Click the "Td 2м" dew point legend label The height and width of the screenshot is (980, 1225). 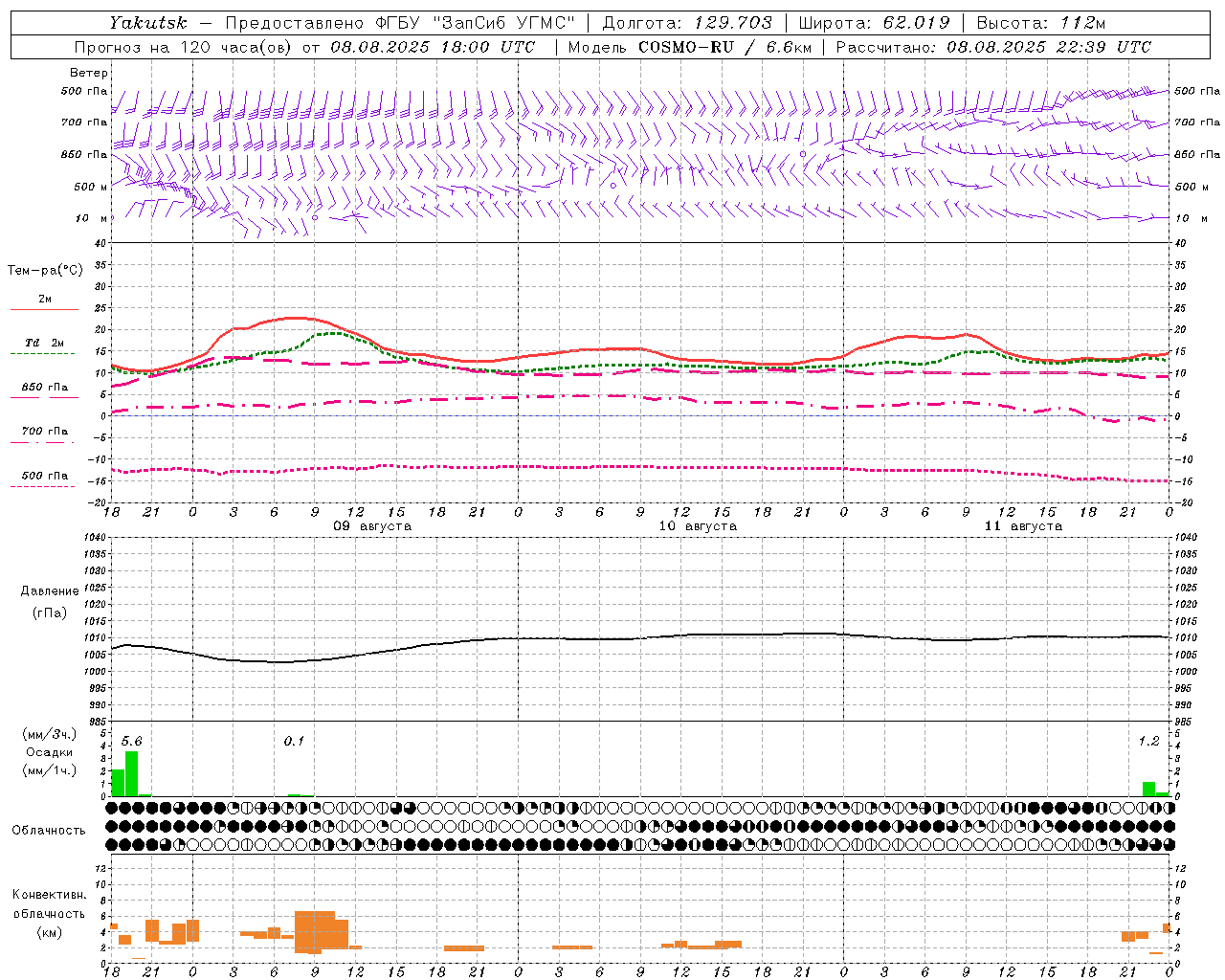(x=45, y=343)
